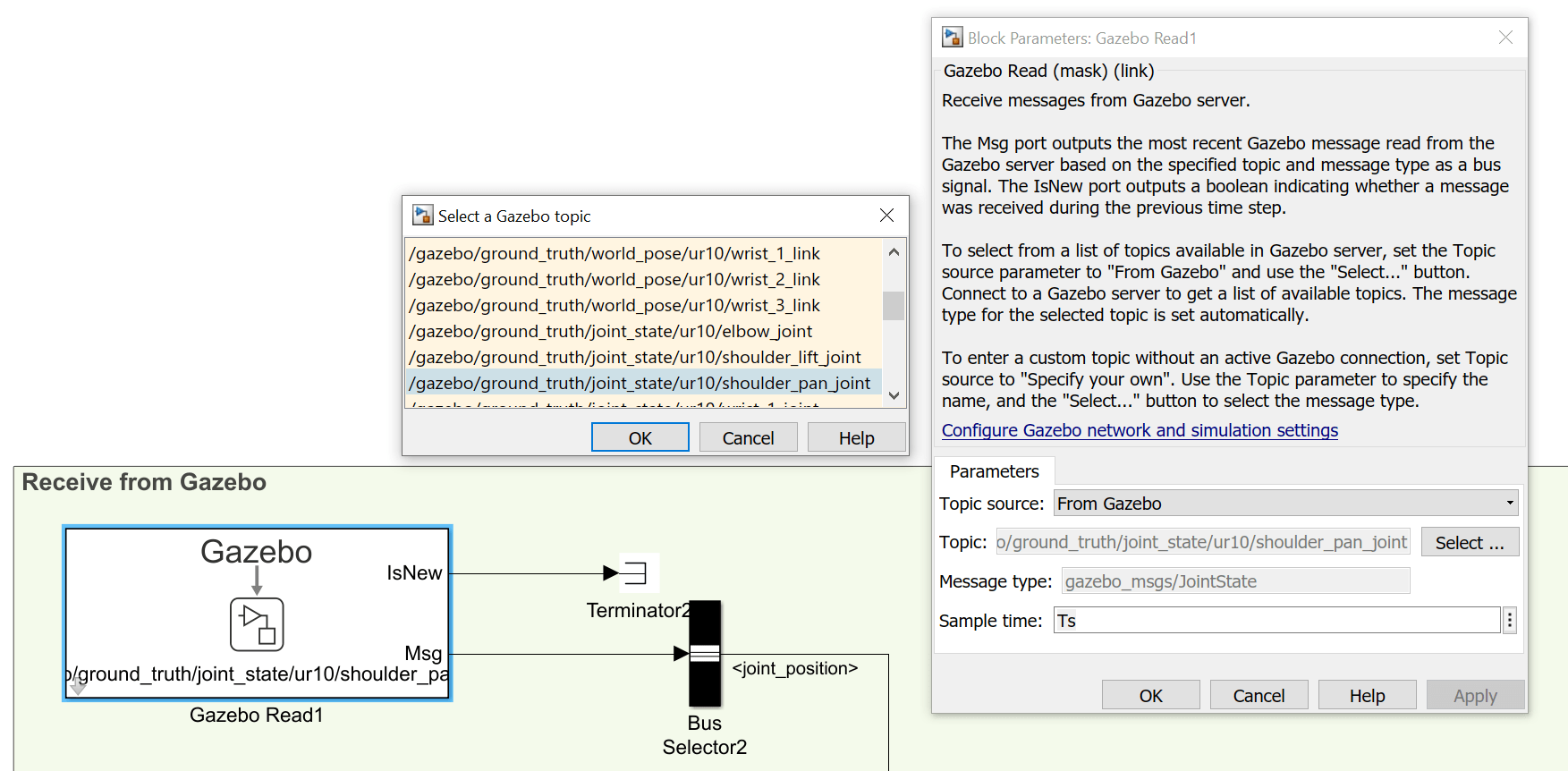Select the world_pose/ur10/wrist_1_link topic
This screenshot has width=1568, height=771.
click(x=644, y=253)
